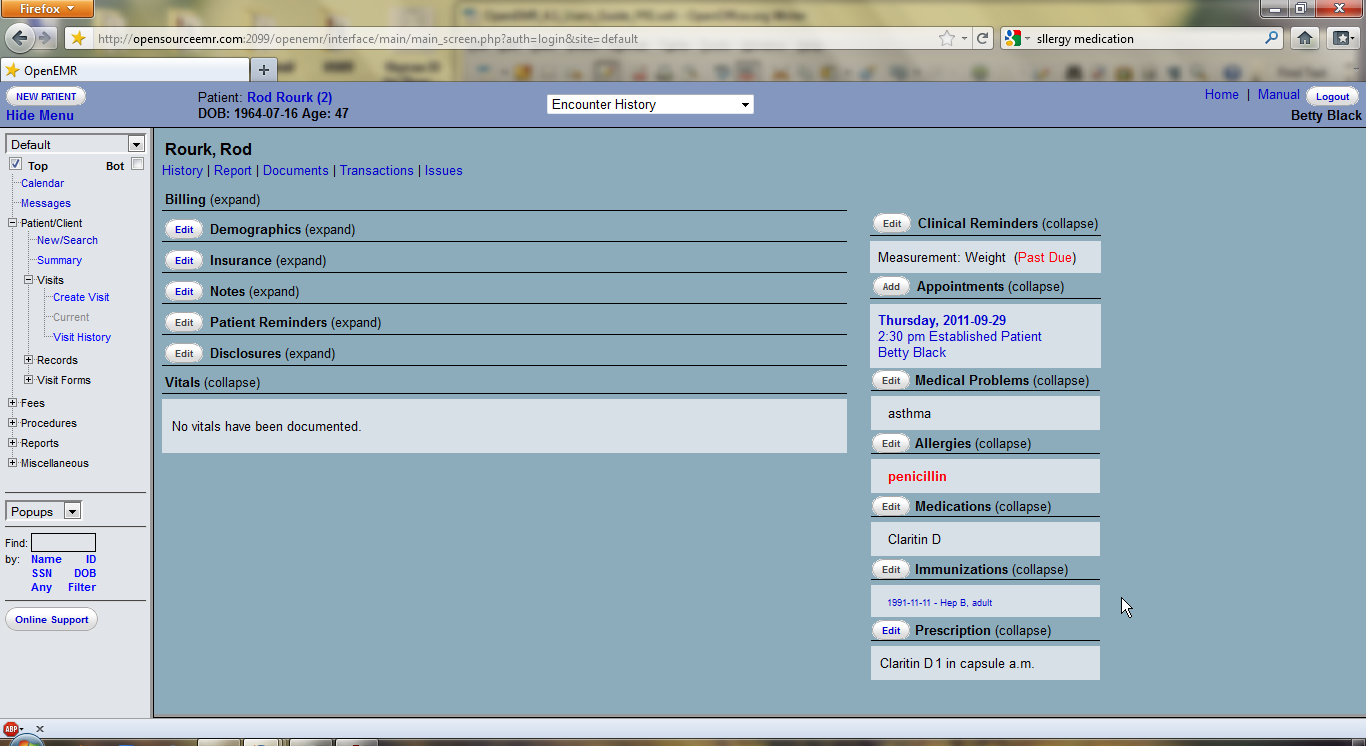Screen dimensions: 1366x746
Task: Open the Documents link for the patient
Action: tap(295, 171)
